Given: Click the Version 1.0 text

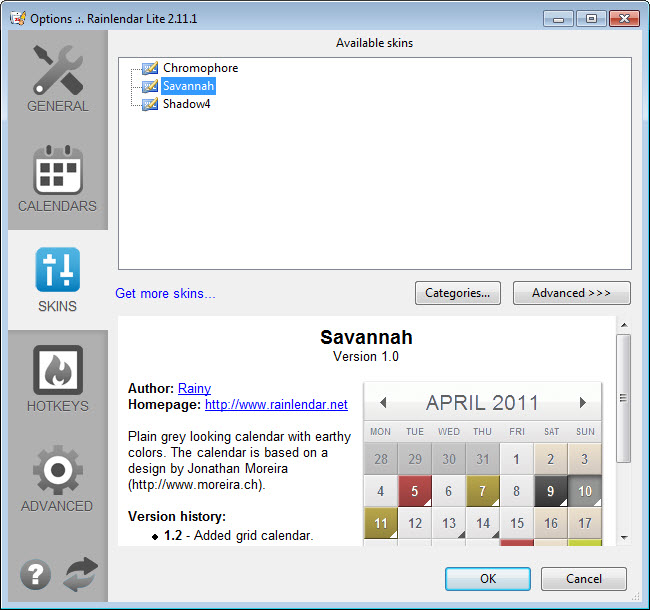Looking at the screenshot, I should tap(366, 356).
